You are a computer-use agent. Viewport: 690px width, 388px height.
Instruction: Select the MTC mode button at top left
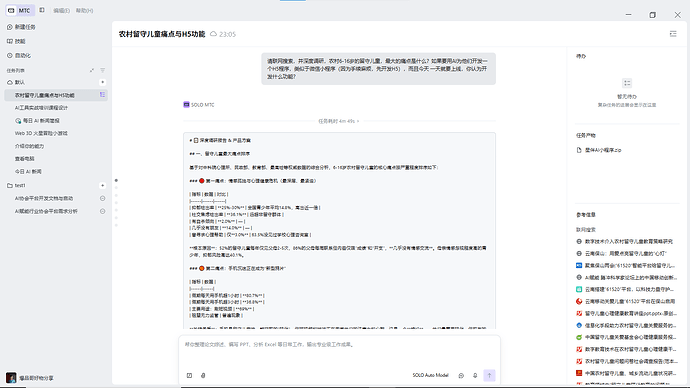pyautogui.click(x=20, y=10)
